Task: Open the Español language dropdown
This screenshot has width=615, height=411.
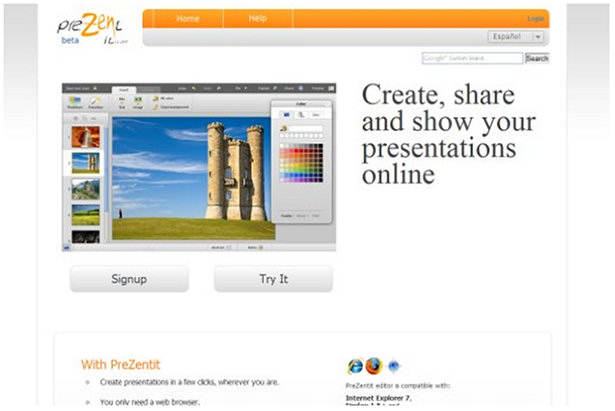Action: (x=516, y=36)
